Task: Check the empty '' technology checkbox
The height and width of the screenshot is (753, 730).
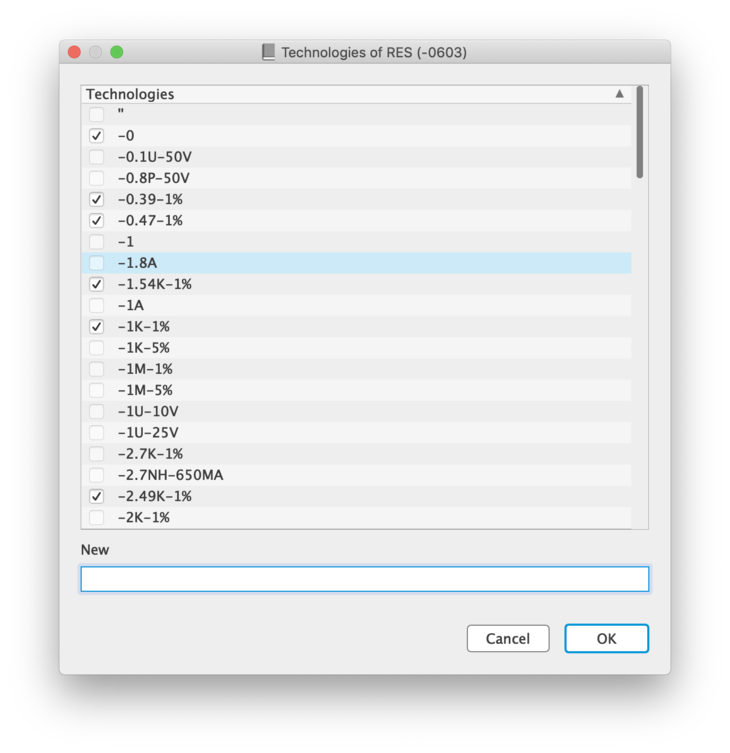Action: pos(97,114)
